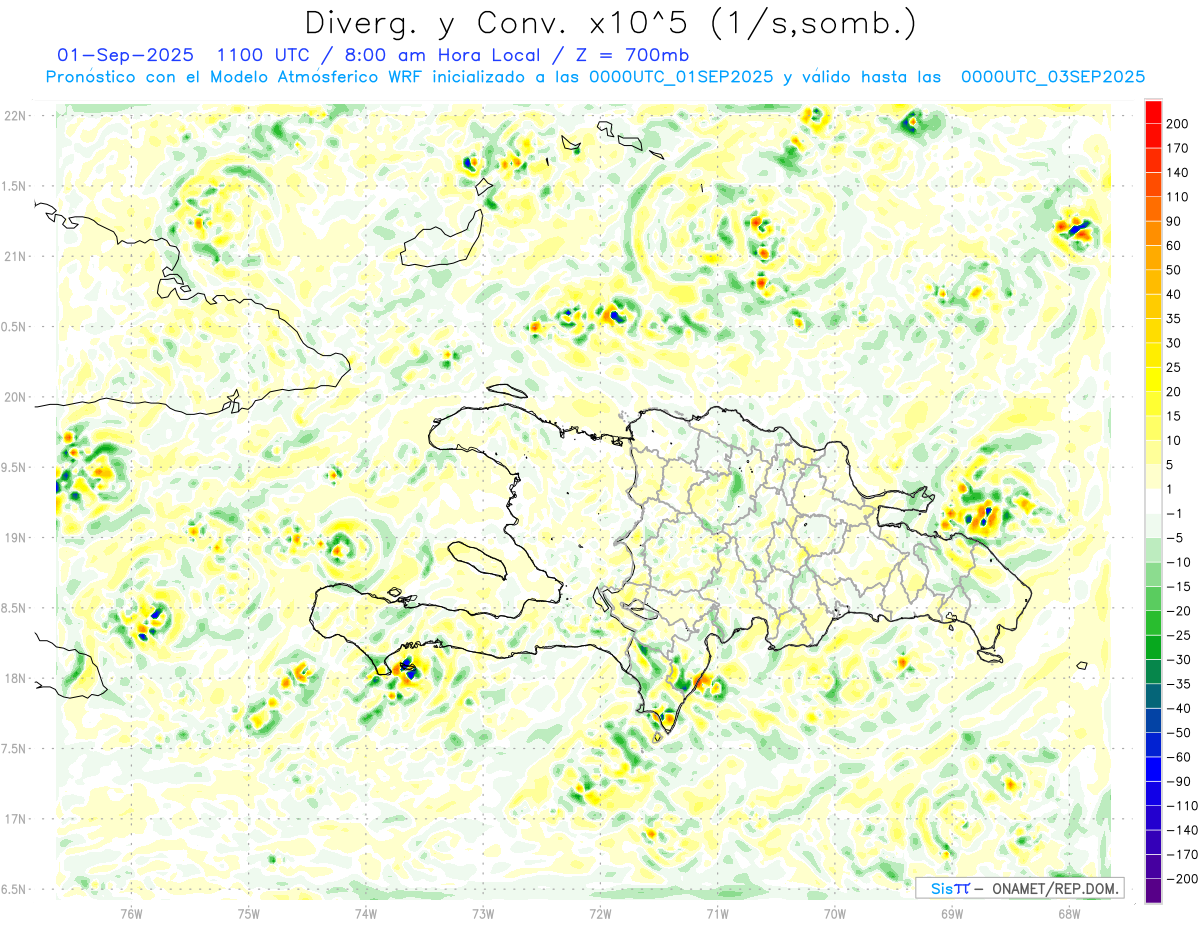This screenshot has width=1200, height=927.
Task: Click the '60' value on the color scale
Action: [x=1176, y=246]
